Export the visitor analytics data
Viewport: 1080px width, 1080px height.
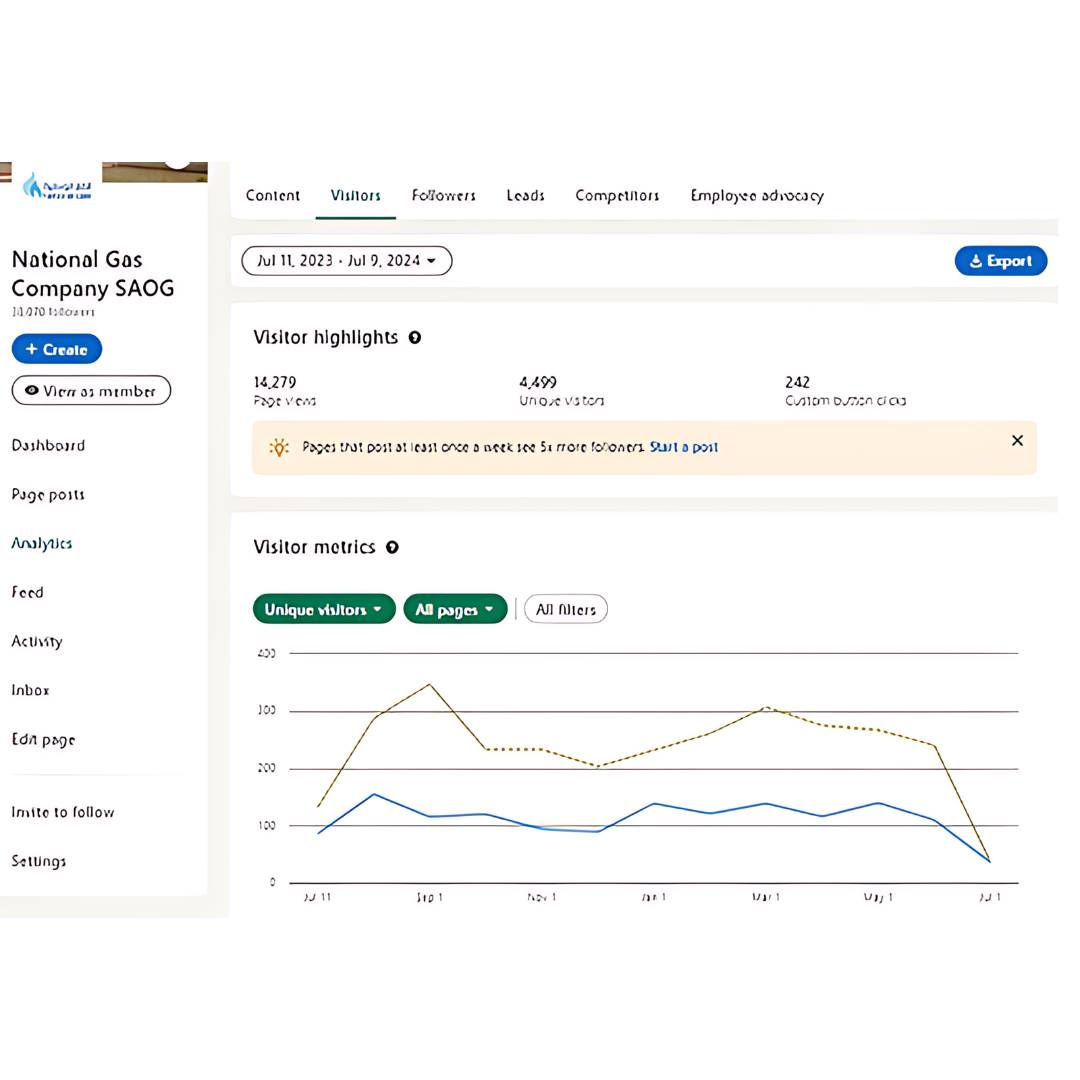[1000, 261]
